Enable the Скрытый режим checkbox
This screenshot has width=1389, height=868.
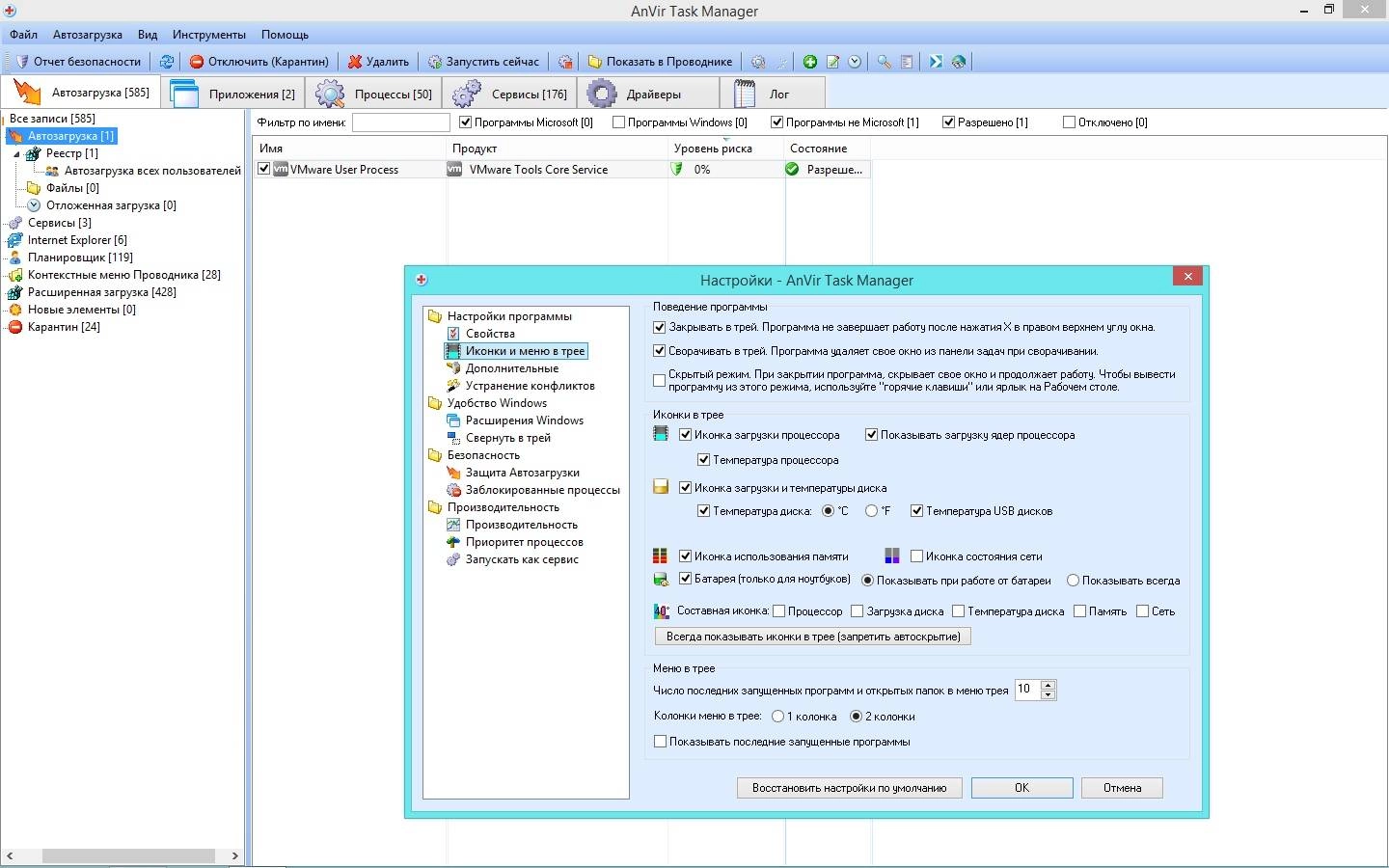(660, 381)
